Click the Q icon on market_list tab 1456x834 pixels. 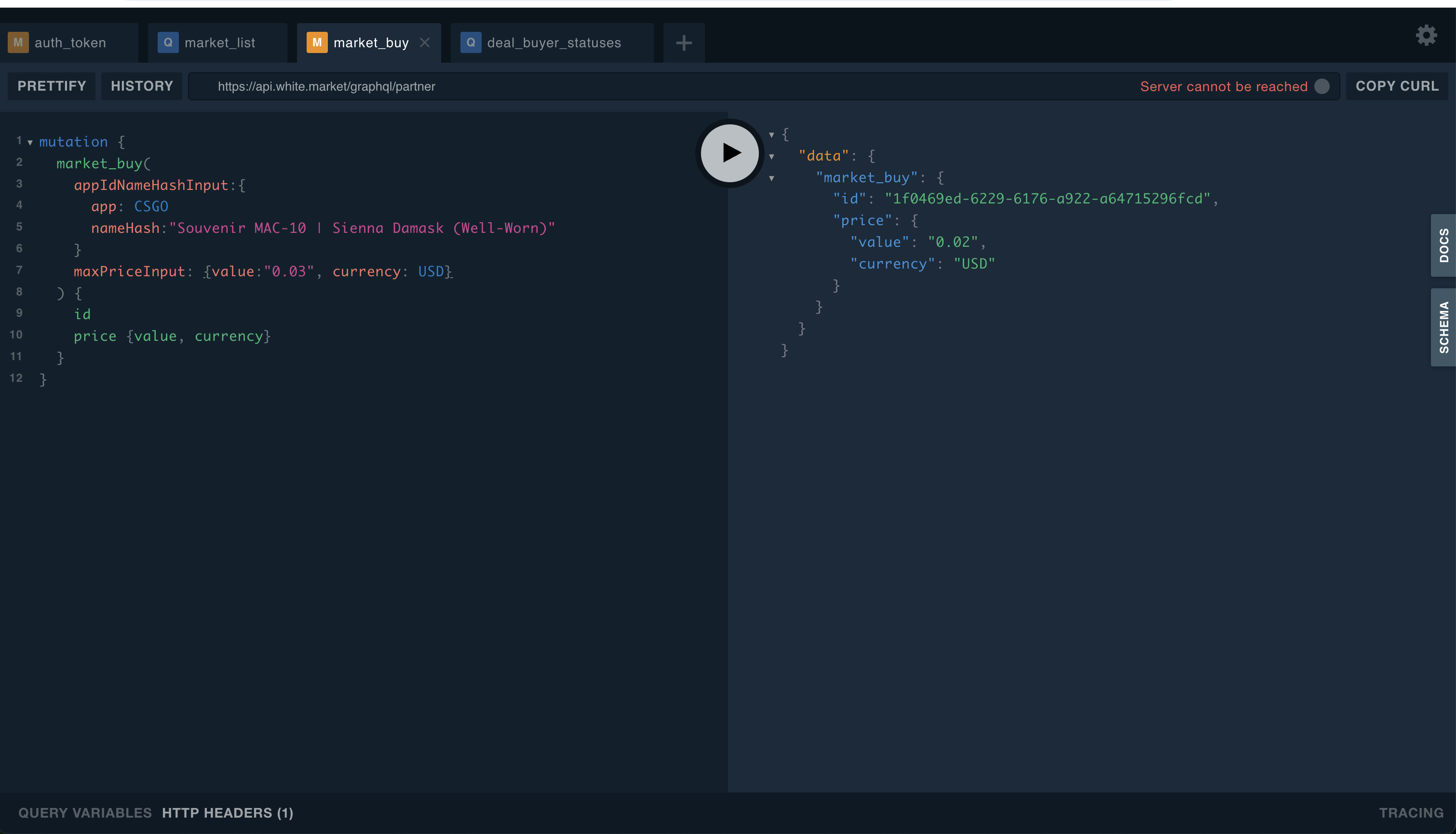[x=168, y=43]
